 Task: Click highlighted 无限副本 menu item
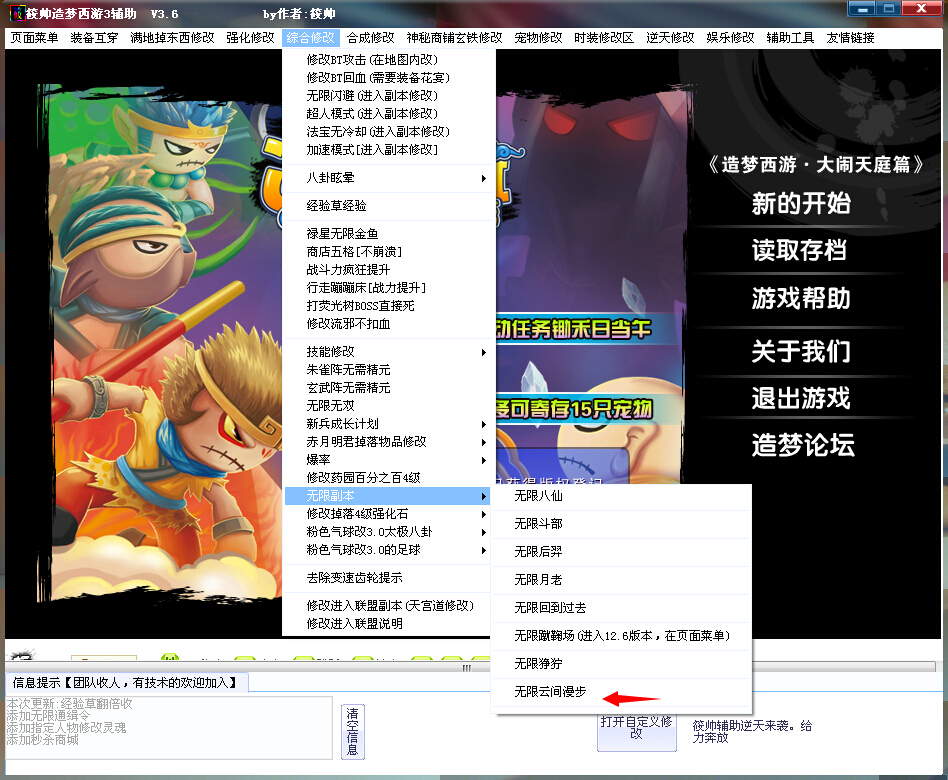point(387,496)
